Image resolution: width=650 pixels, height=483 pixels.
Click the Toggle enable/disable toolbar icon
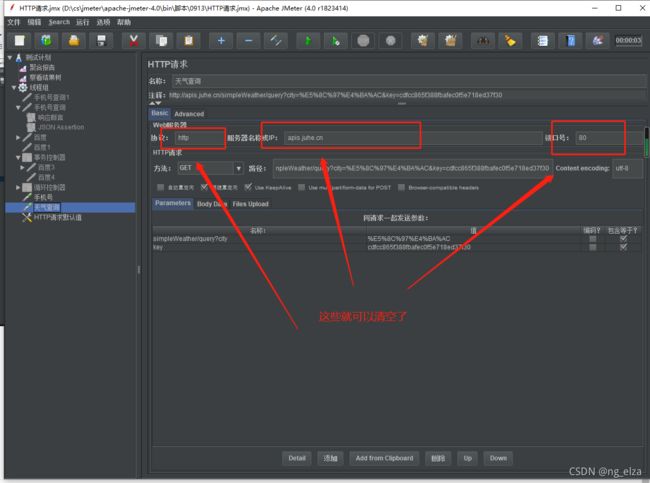click(276, 41)
